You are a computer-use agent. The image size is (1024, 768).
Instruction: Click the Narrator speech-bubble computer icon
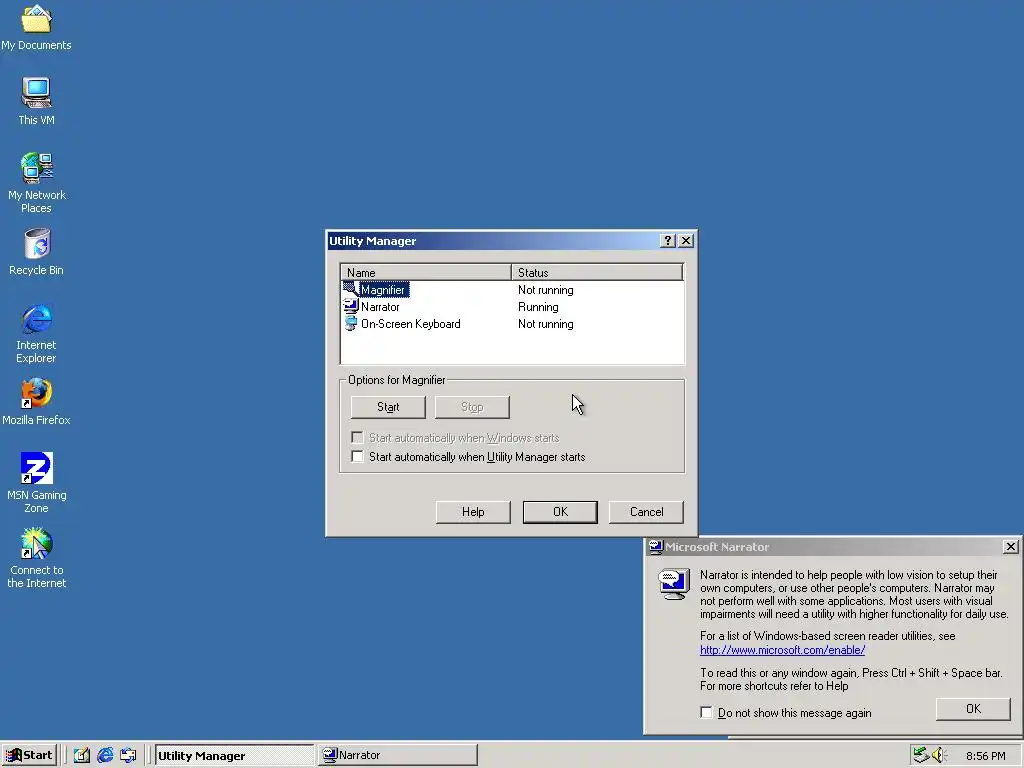coord(673,583)
